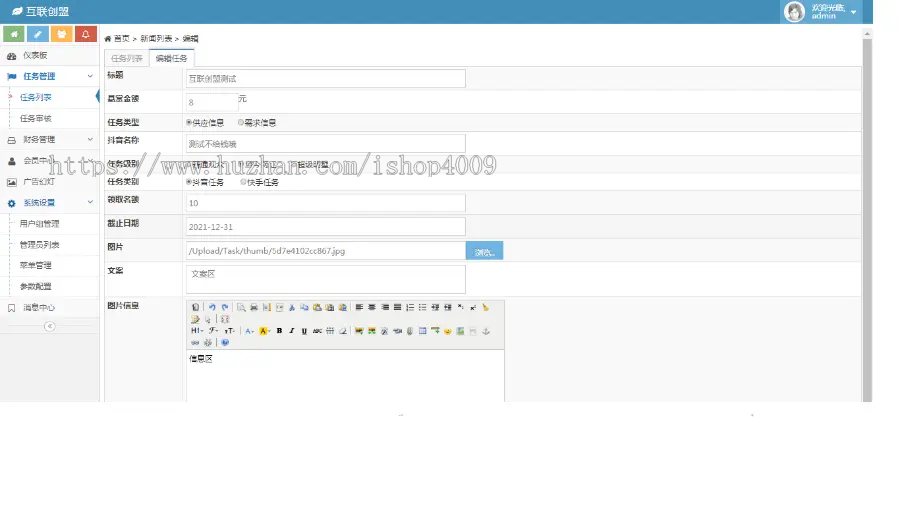This screenshot has width=900, height=506.
Task: Expand the 任务管理 sidebar menu
Action: coord(49,76)
